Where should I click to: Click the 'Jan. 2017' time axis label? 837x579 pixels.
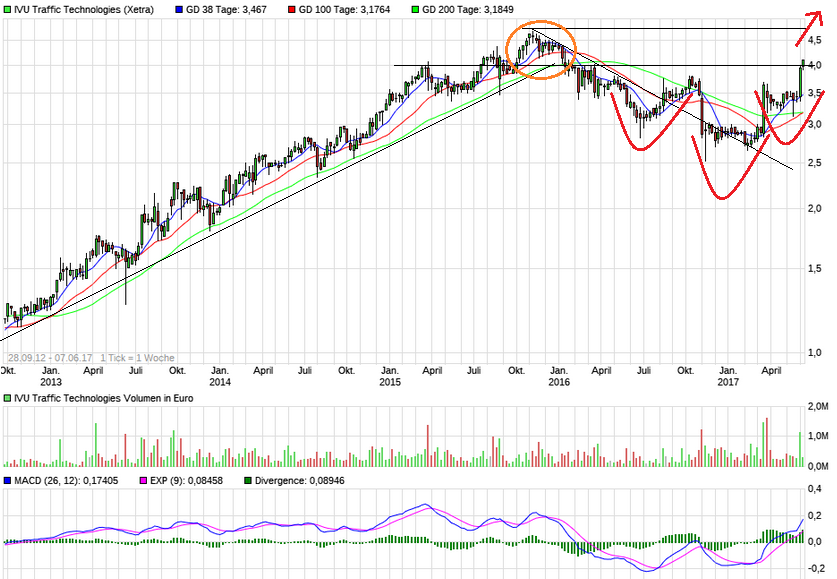[728, 376]
